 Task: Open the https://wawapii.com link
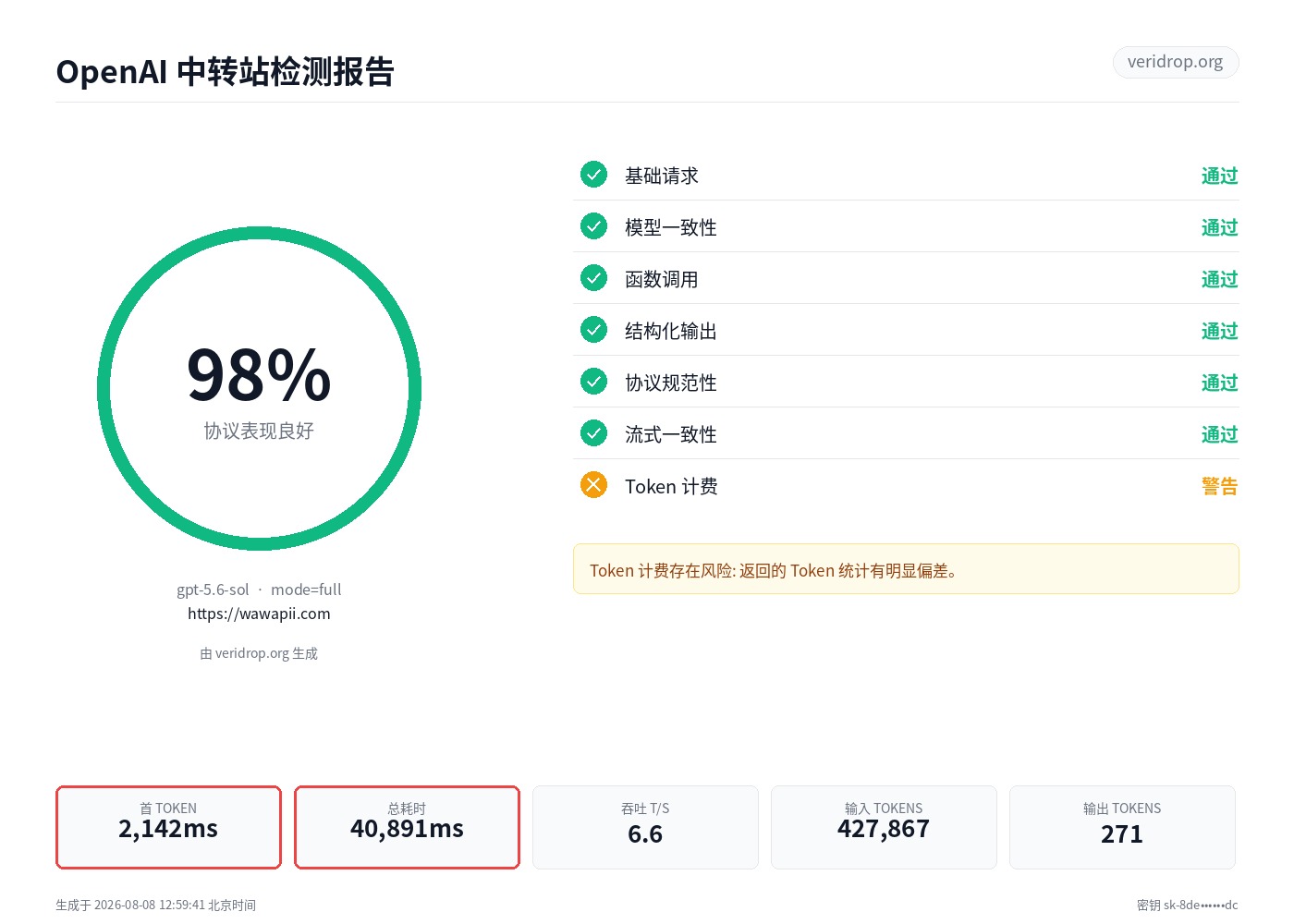(x=259, y=614)
